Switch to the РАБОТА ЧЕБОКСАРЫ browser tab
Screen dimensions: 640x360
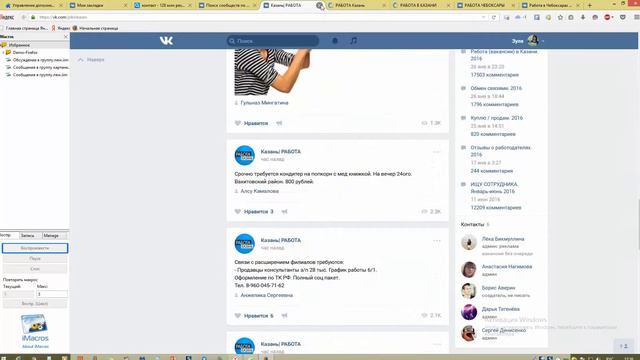[x=485, y=5]
